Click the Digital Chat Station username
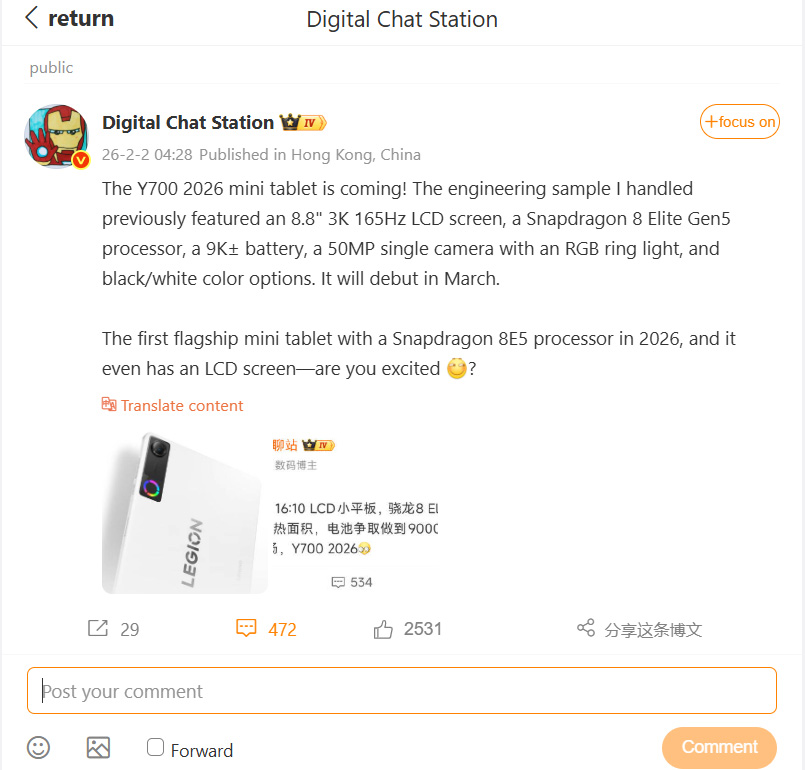This screenshot has height=770, width=805. 188,122
